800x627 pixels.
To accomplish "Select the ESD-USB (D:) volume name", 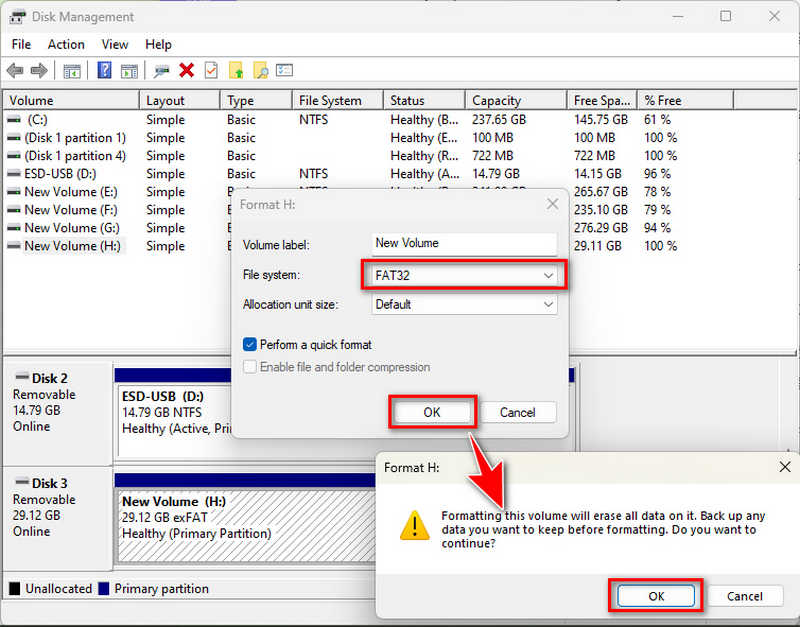I will [60, 173].
